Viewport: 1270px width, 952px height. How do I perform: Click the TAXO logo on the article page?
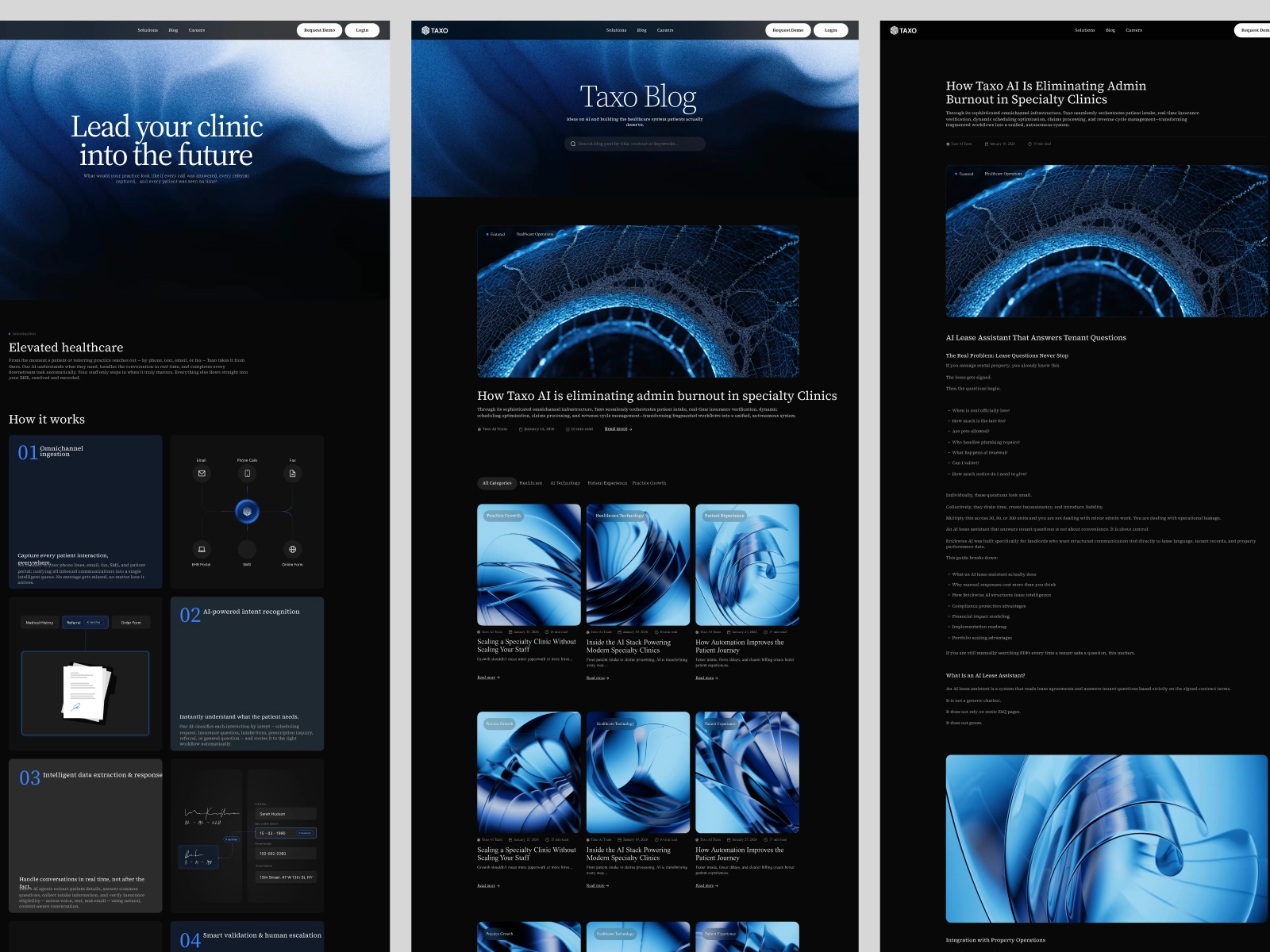click(x=903, y=30)
